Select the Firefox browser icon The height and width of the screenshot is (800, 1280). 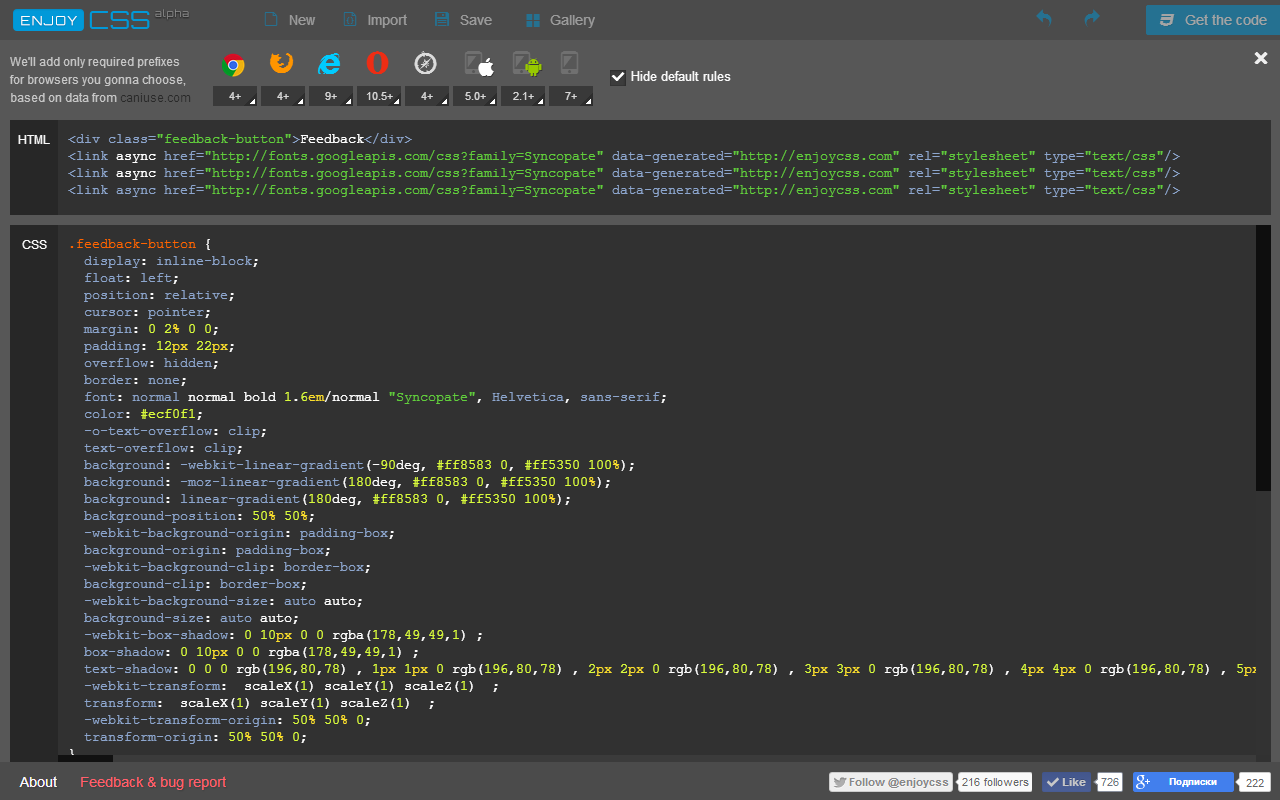click(282, 64)
